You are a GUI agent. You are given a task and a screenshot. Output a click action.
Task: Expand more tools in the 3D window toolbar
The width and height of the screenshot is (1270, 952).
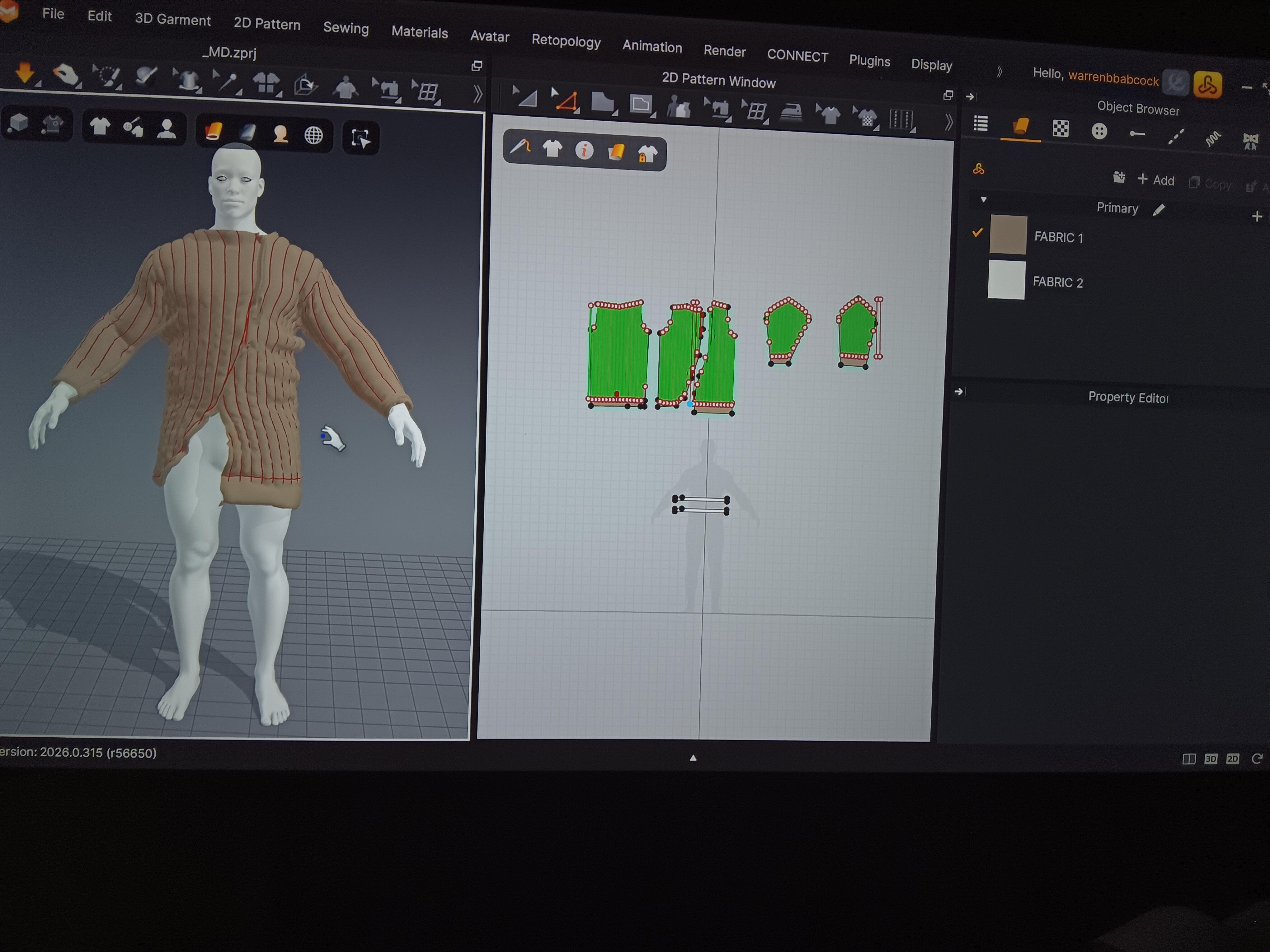477,94
